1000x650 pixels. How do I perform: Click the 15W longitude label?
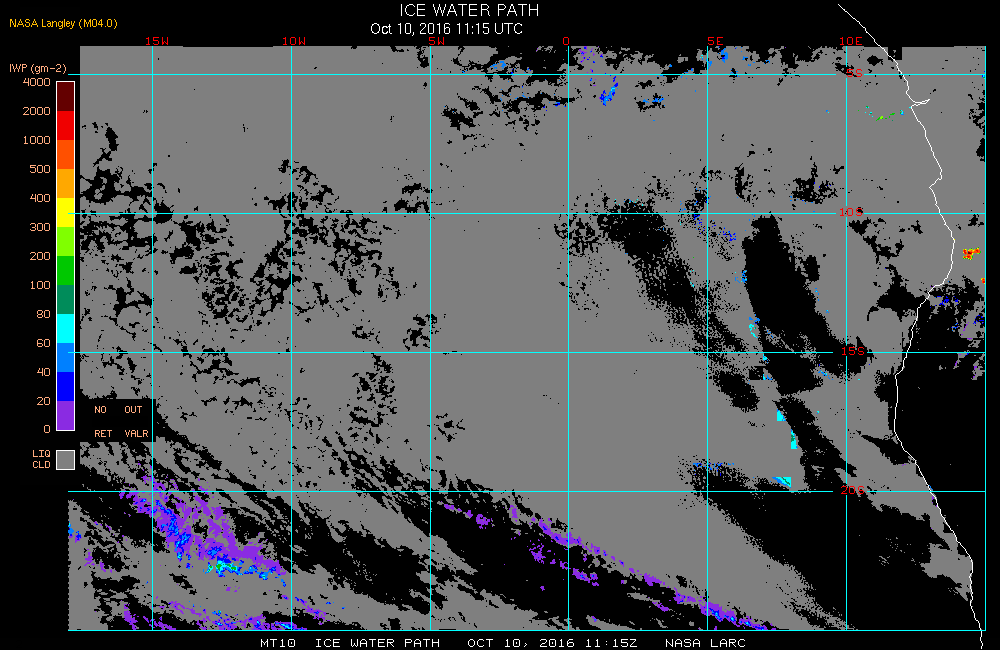click(157, 41)
